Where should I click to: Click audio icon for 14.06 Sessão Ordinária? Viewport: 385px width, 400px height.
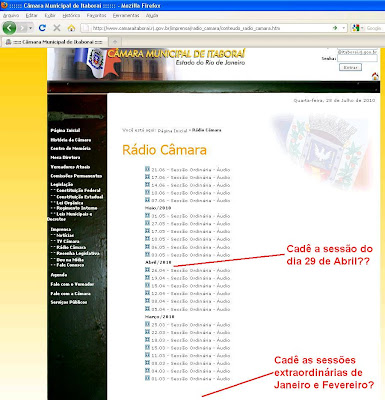[147, 184]
